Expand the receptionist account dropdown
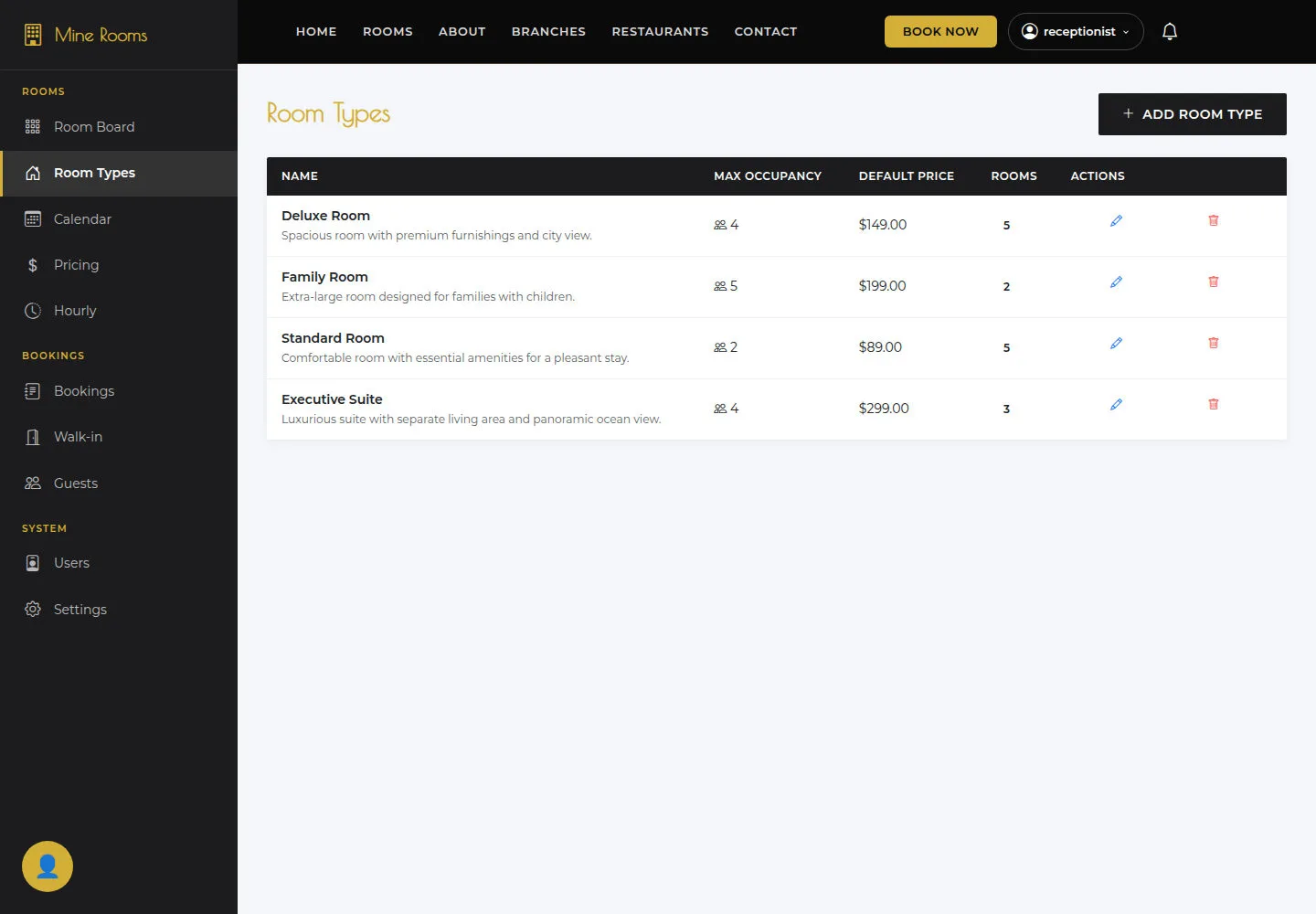This screenshot has height=914, width=1316. click(1076, 32)
